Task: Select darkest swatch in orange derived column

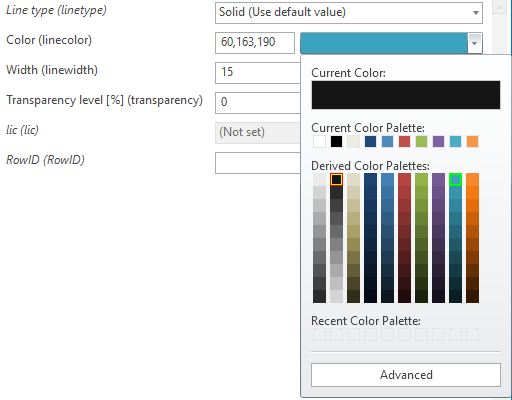Action: pyautogui.click(x=472, y=296)
